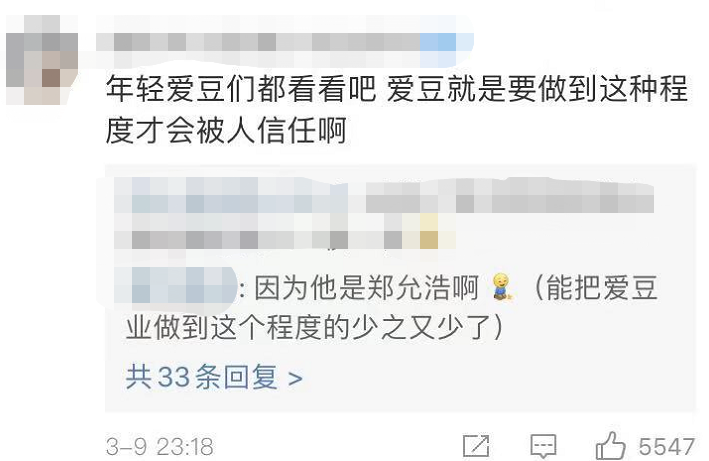Click the comment's second line 度才会被人信任啊

point(226,131)
